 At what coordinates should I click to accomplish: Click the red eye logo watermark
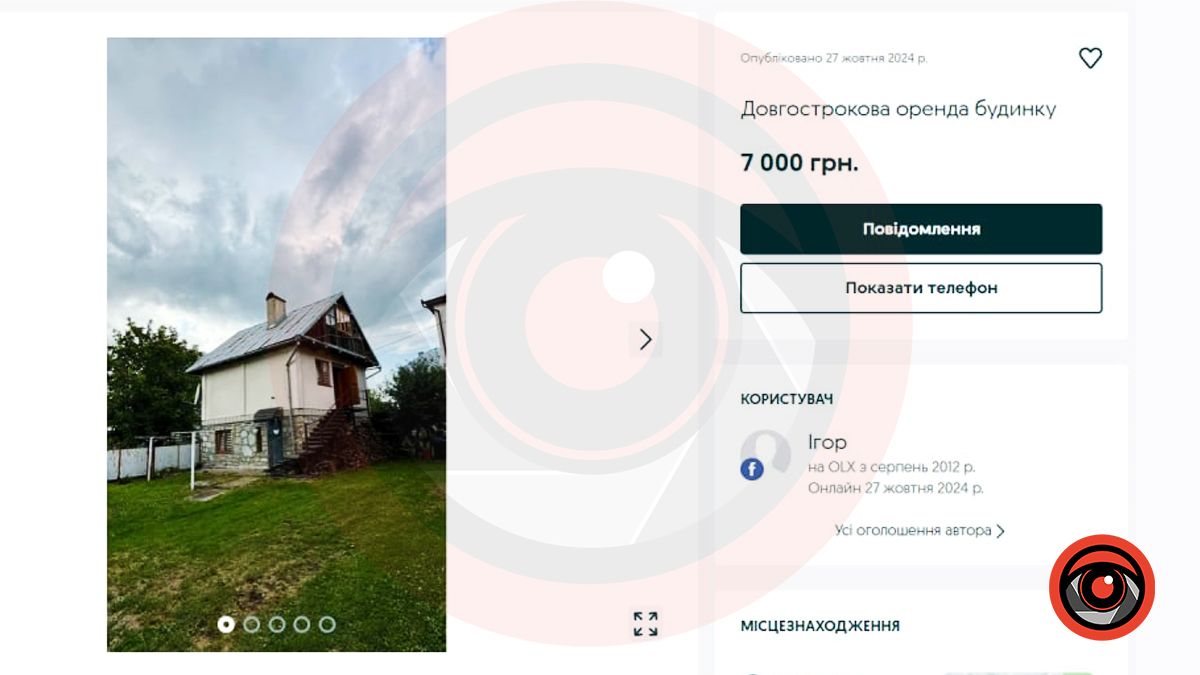[x=1102, y=587]
